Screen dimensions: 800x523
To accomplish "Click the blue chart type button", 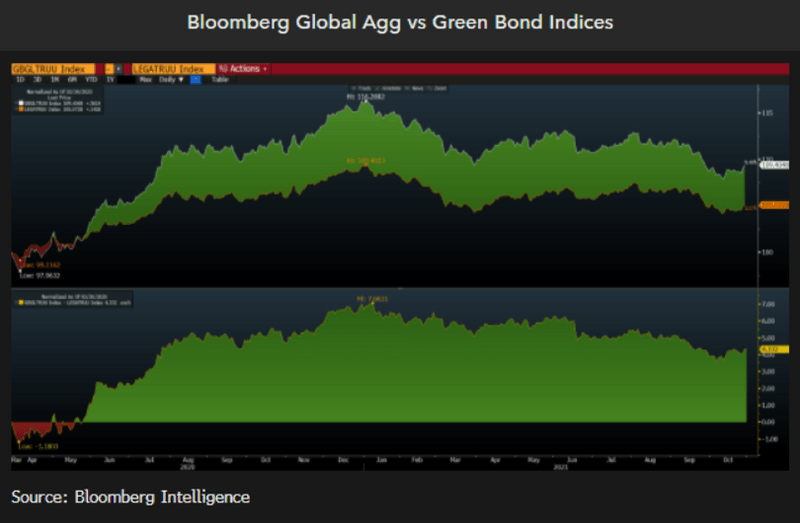I will point(195,80).
